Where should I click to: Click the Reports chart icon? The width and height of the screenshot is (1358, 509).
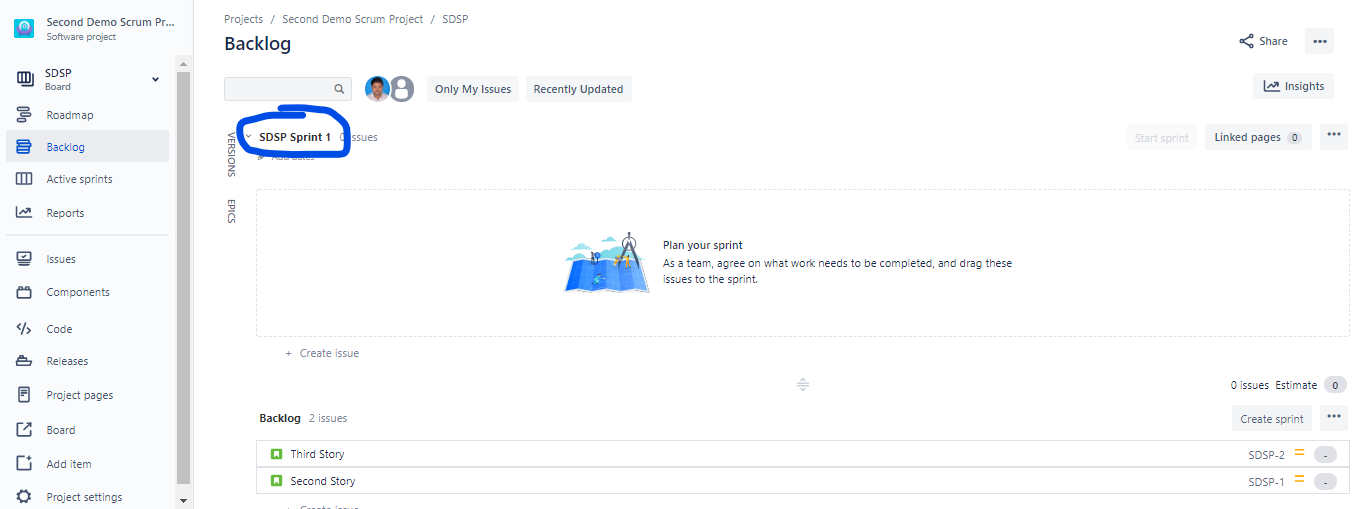[x=24, y=213]
